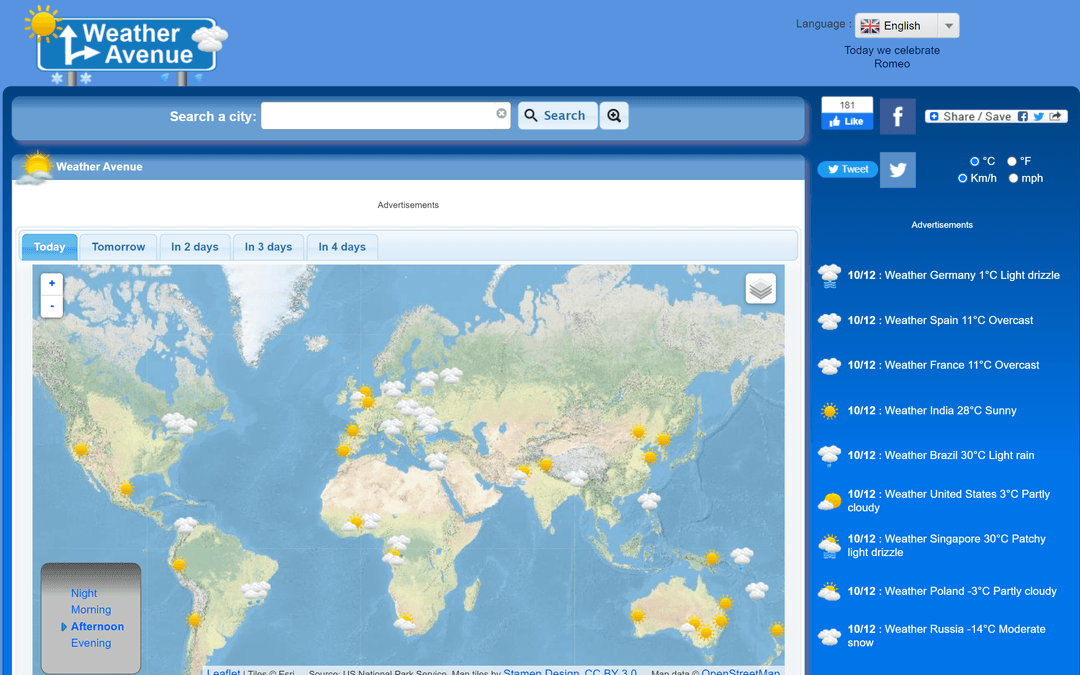Open the Language dropdown
Viewport: 1080px width, 675px height.
[x=906, y=26]
